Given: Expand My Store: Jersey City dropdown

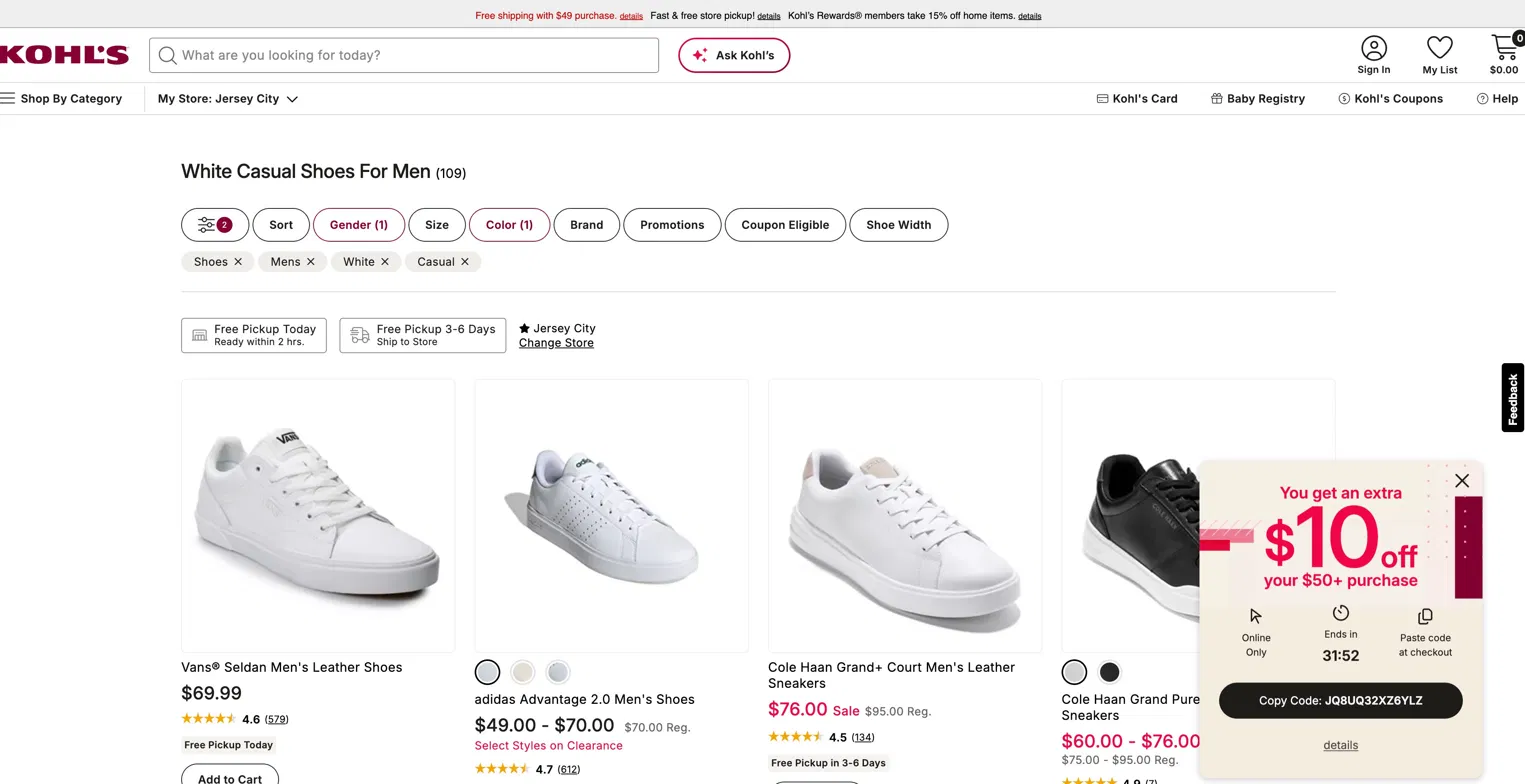Looking at the screenshot, I should [228, 98].
